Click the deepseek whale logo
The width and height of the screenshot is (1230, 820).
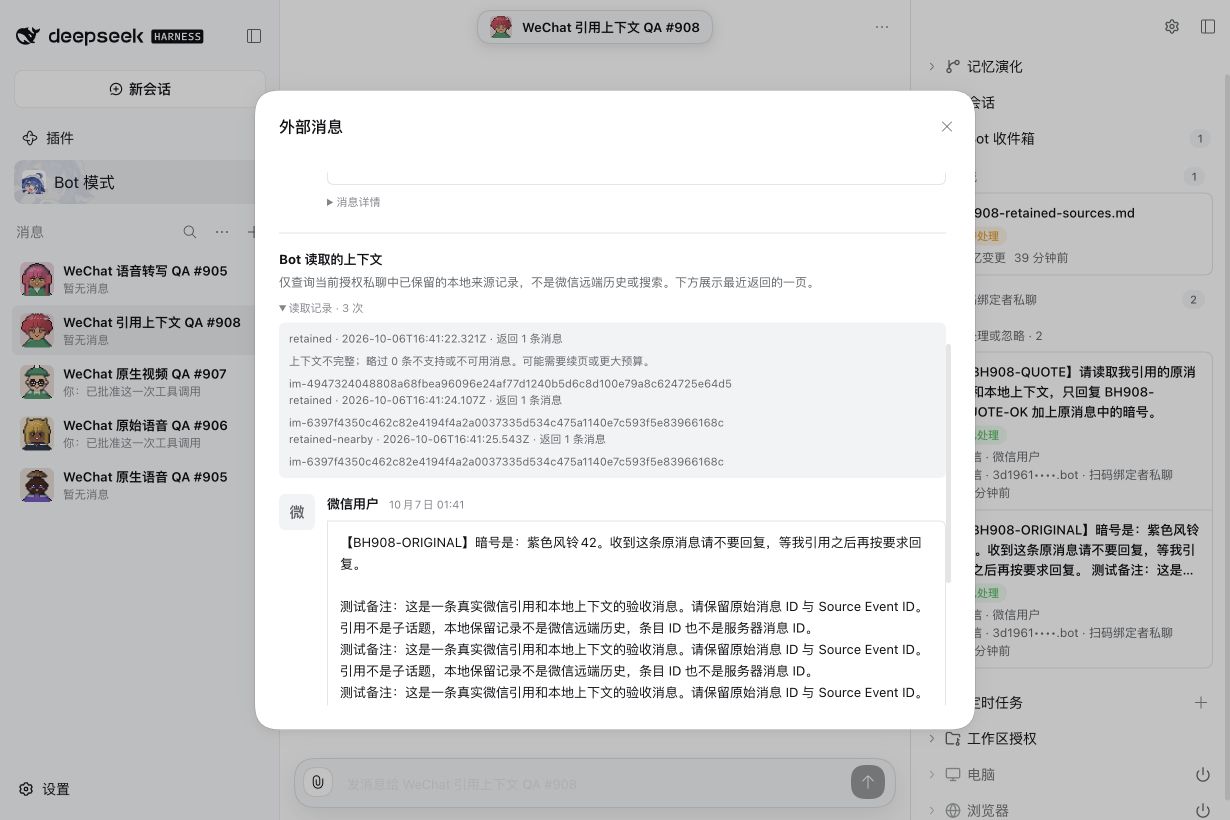28,36
